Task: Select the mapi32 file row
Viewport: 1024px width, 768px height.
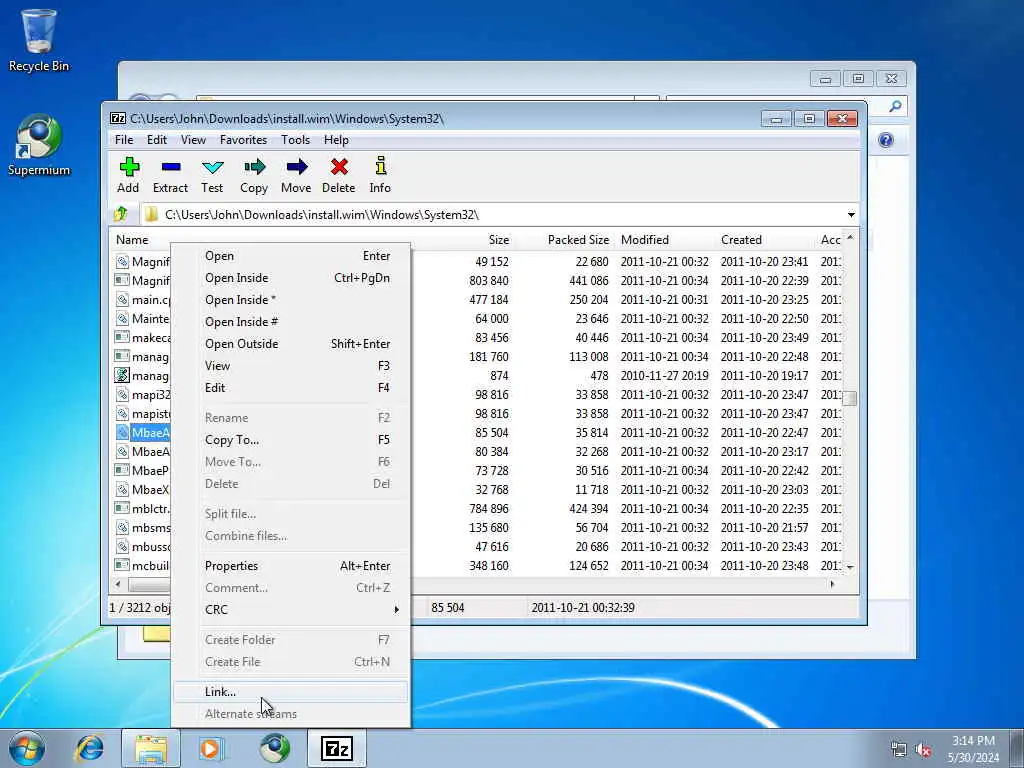Action: pyautogui.click(x=142, y=394)
